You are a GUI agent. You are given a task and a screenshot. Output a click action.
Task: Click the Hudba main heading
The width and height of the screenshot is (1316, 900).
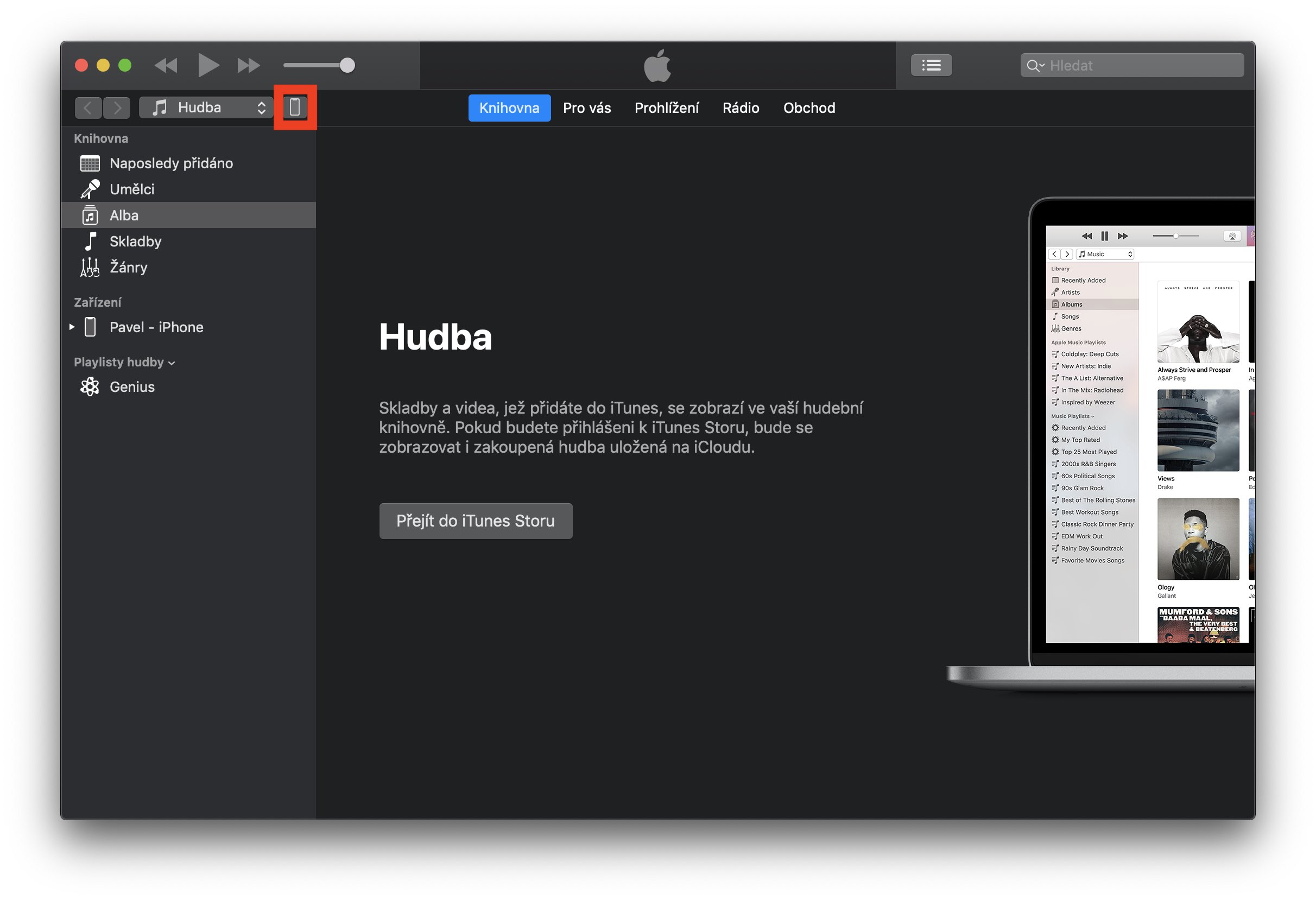(435, 337)
